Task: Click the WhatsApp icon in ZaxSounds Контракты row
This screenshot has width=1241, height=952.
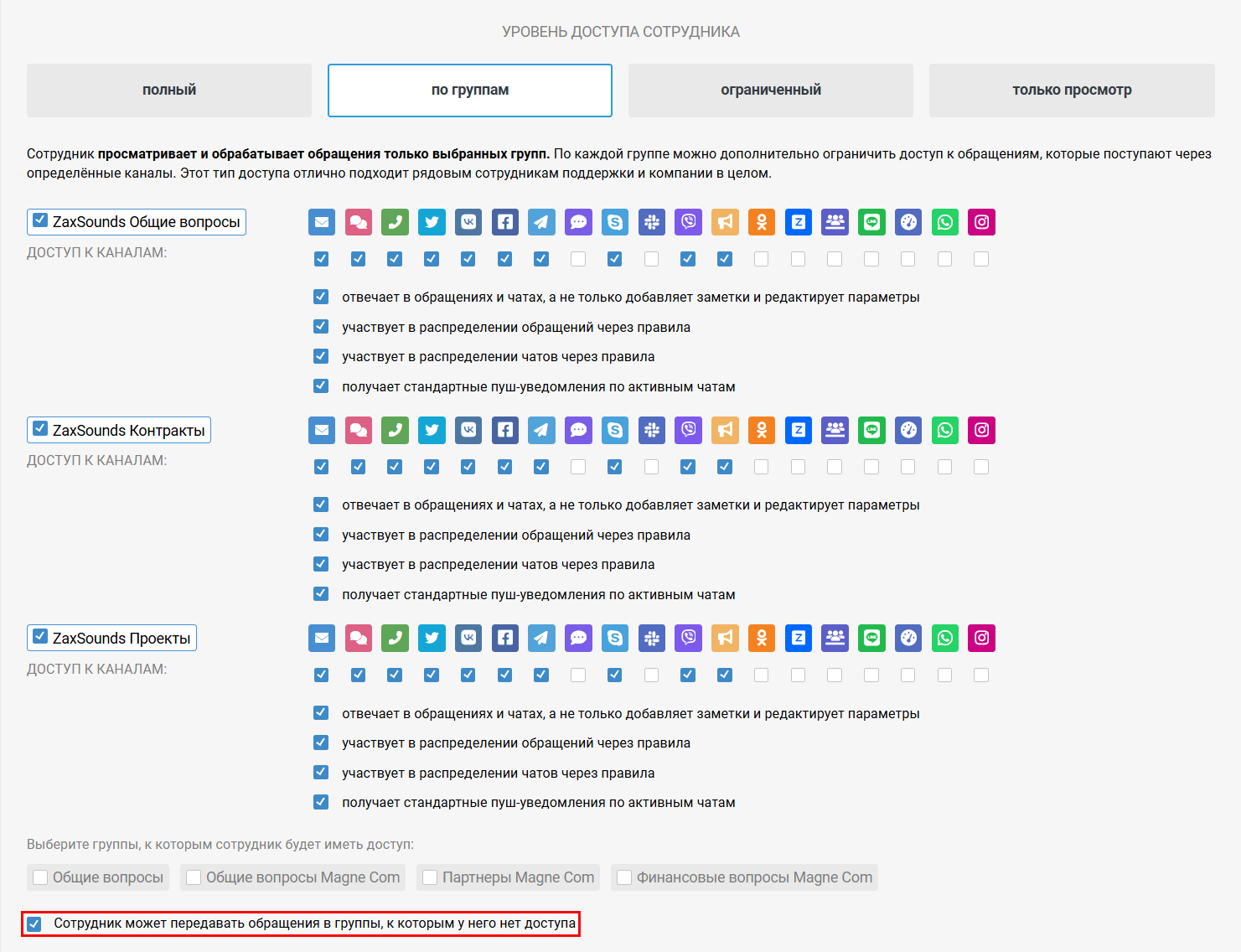Action: (x=945, y=430)
